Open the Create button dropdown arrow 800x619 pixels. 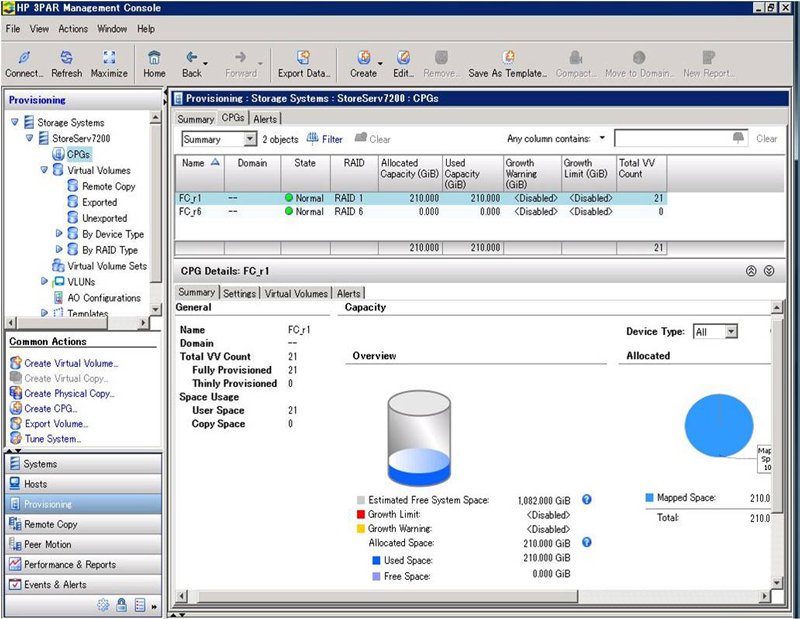coord(380,63)
